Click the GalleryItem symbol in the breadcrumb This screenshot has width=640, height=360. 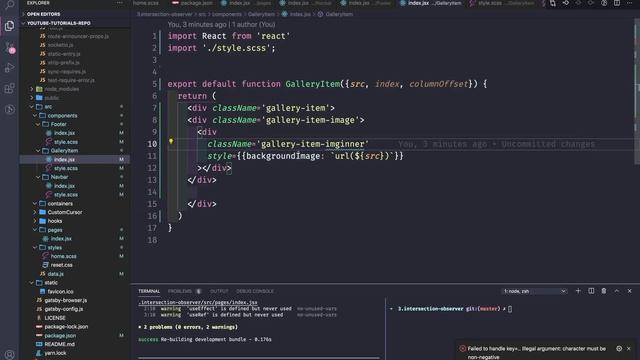(339, 14)
